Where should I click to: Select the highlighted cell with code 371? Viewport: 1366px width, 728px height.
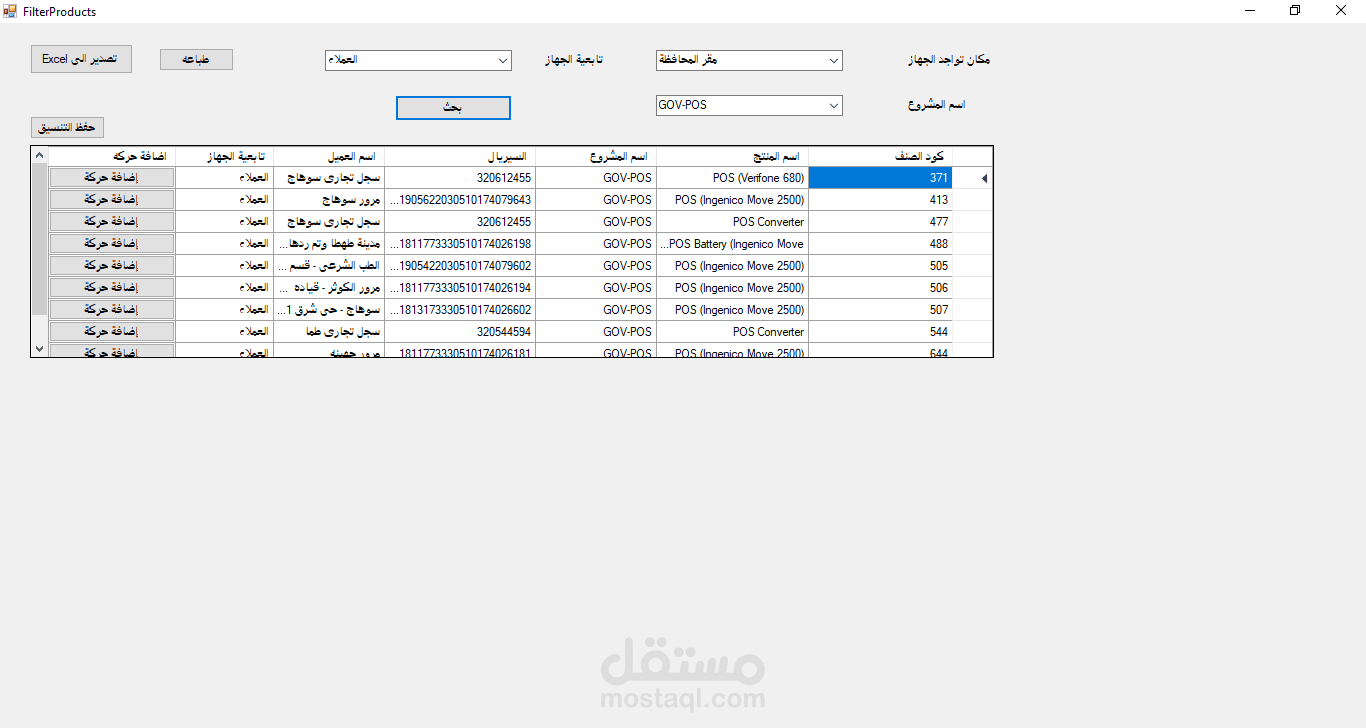[x=880, y=178]
